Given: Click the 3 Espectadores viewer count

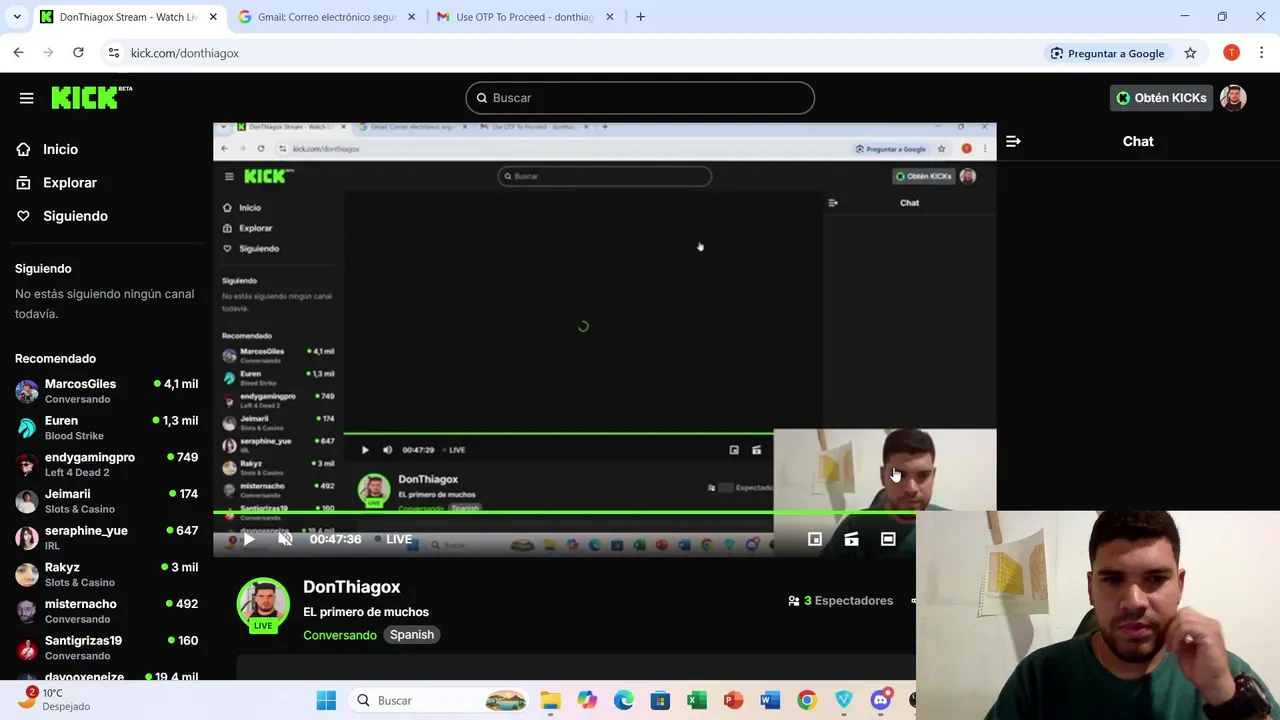Looking at the screenshot, I should click(x=840, y=601).
